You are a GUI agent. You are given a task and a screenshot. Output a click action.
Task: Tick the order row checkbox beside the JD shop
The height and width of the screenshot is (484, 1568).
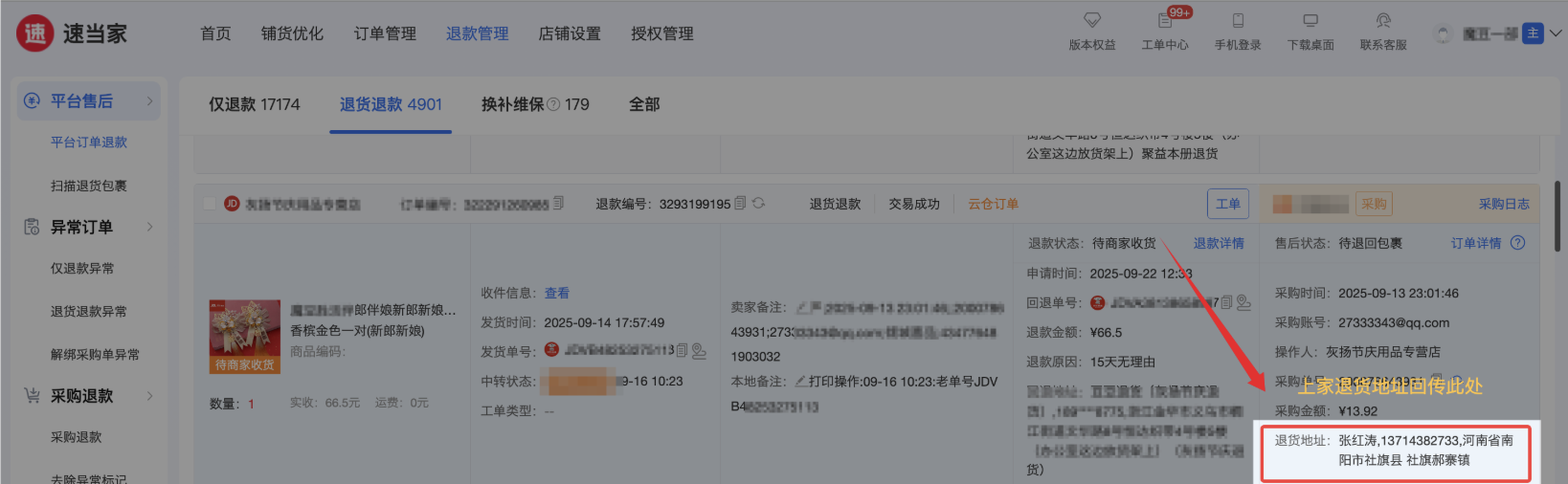(x=210, y=204)
